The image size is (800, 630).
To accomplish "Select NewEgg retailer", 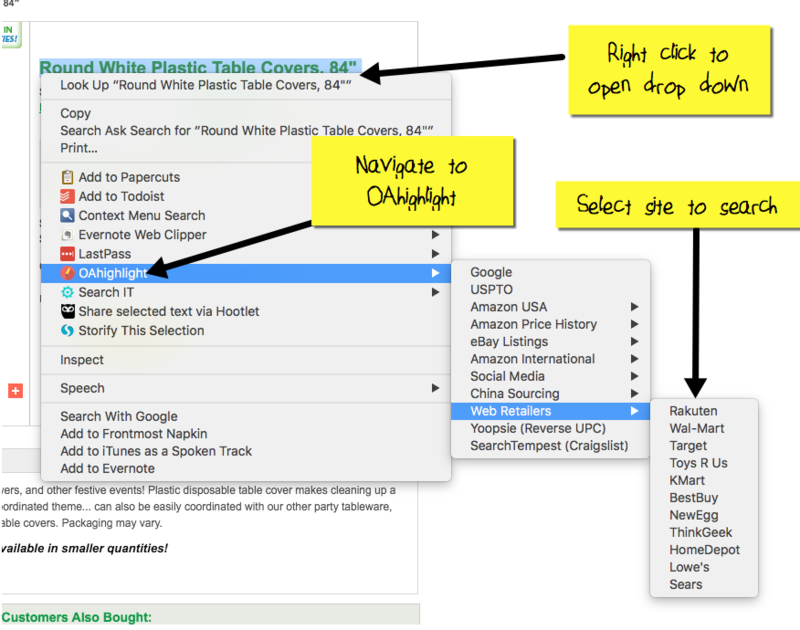I will coord(704,515).
